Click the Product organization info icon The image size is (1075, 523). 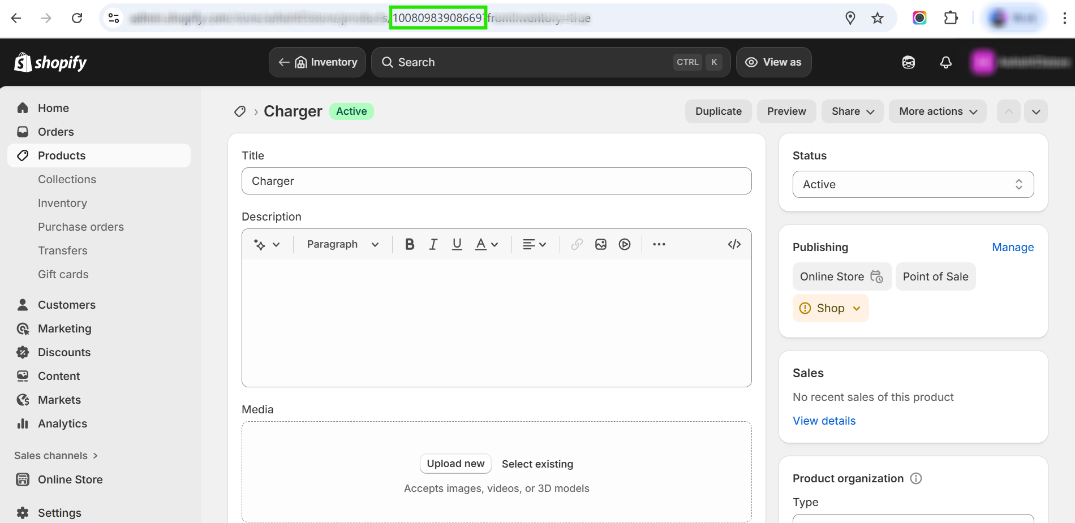tap(916, 478)
